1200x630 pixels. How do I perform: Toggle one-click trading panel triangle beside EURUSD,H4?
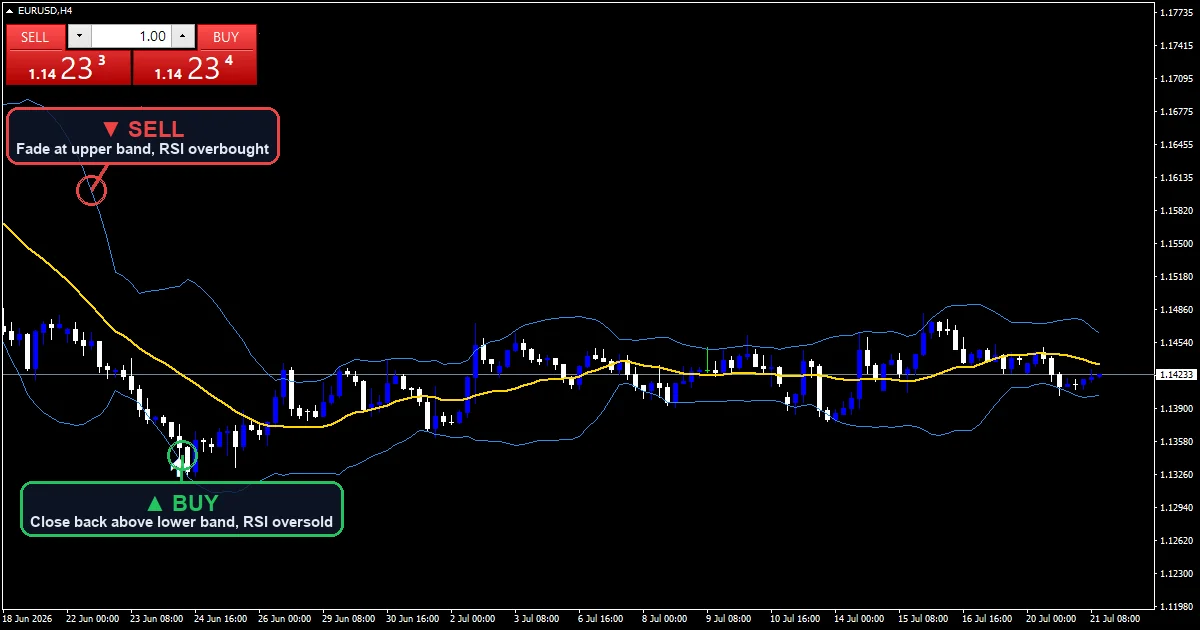point(10,10)
